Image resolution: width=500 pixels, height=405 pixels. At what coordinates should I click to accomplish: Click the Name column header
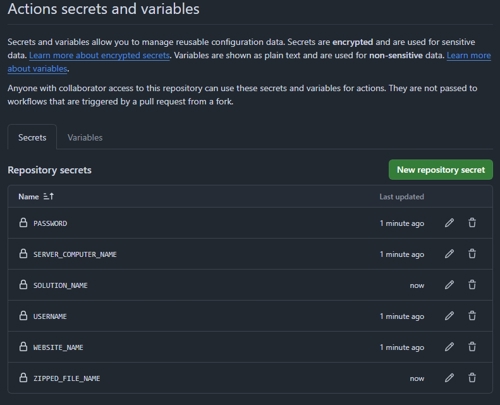click(x=29, y=197)
